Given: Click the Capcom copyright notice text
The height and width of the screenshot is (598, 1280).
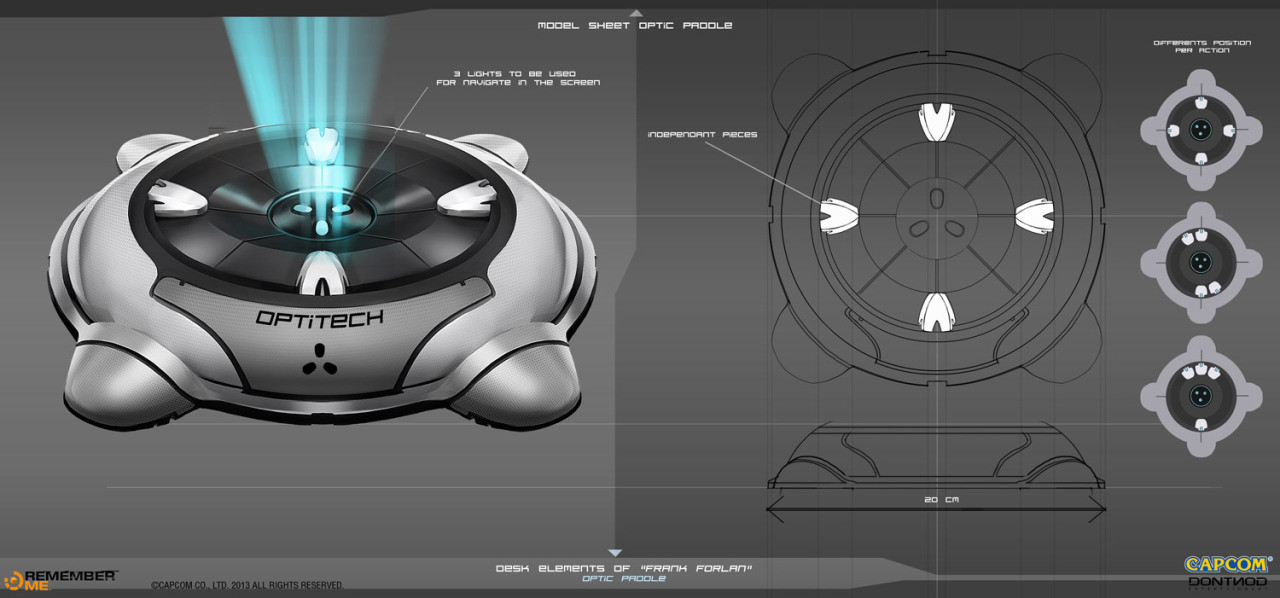Looking at the screenshot, I should [247, 585].
